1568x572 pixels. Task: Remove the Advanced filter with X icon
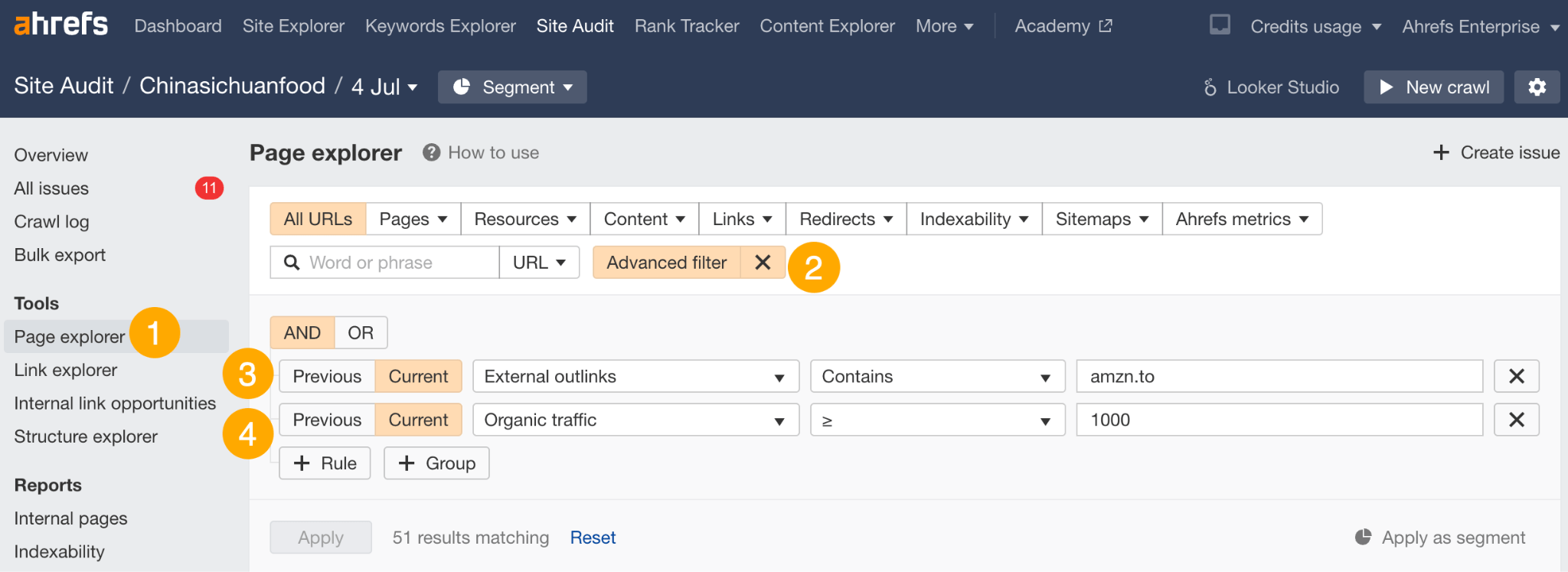click(x=763, y=263)
